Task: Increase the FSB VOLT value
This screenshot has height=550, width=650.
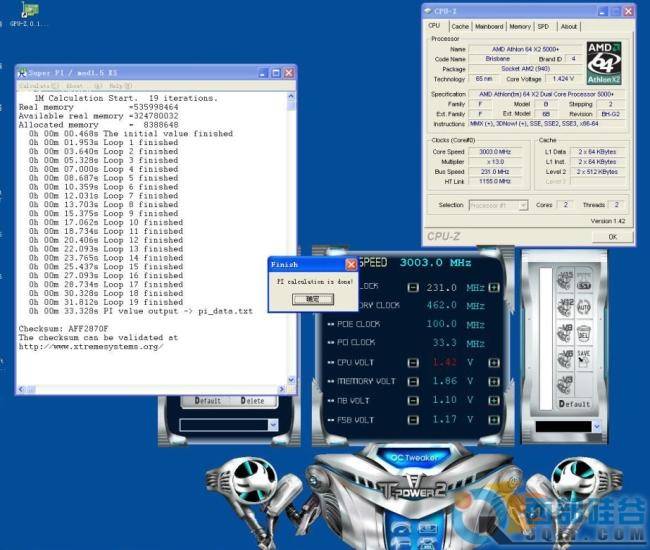Action: [494, 420]
